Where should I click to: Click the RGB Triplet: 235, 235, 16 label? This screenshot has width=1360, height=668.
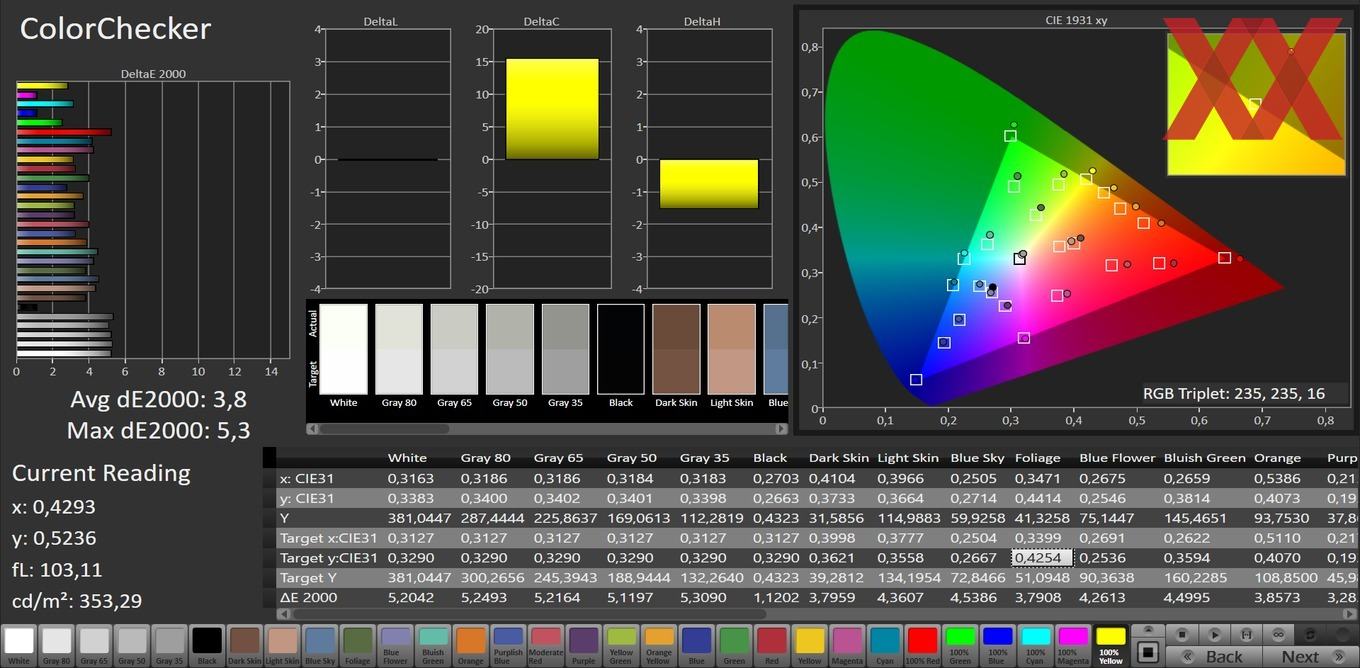coord(1234,393)
